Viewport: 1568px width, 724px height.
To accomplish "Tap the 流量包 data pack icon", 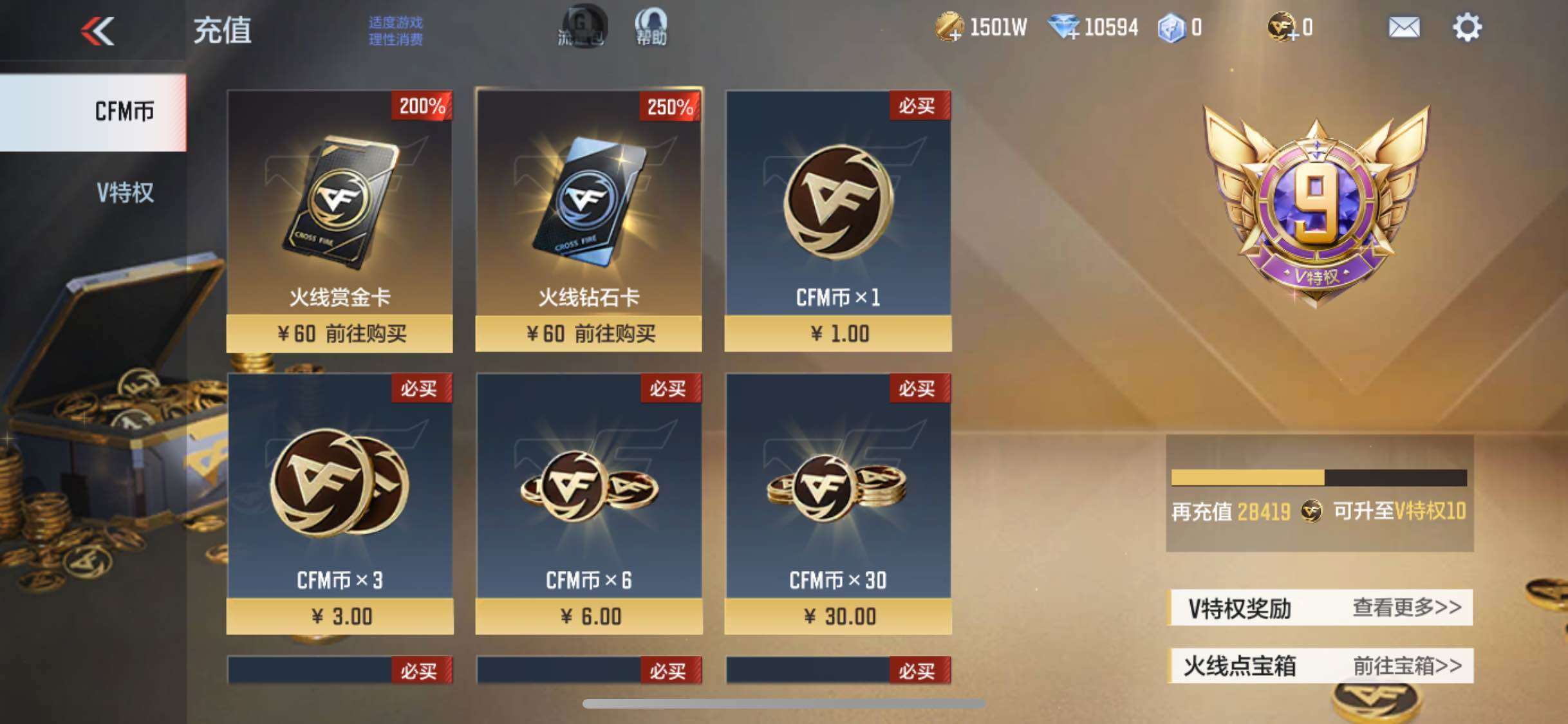I will tap(582, 27).
